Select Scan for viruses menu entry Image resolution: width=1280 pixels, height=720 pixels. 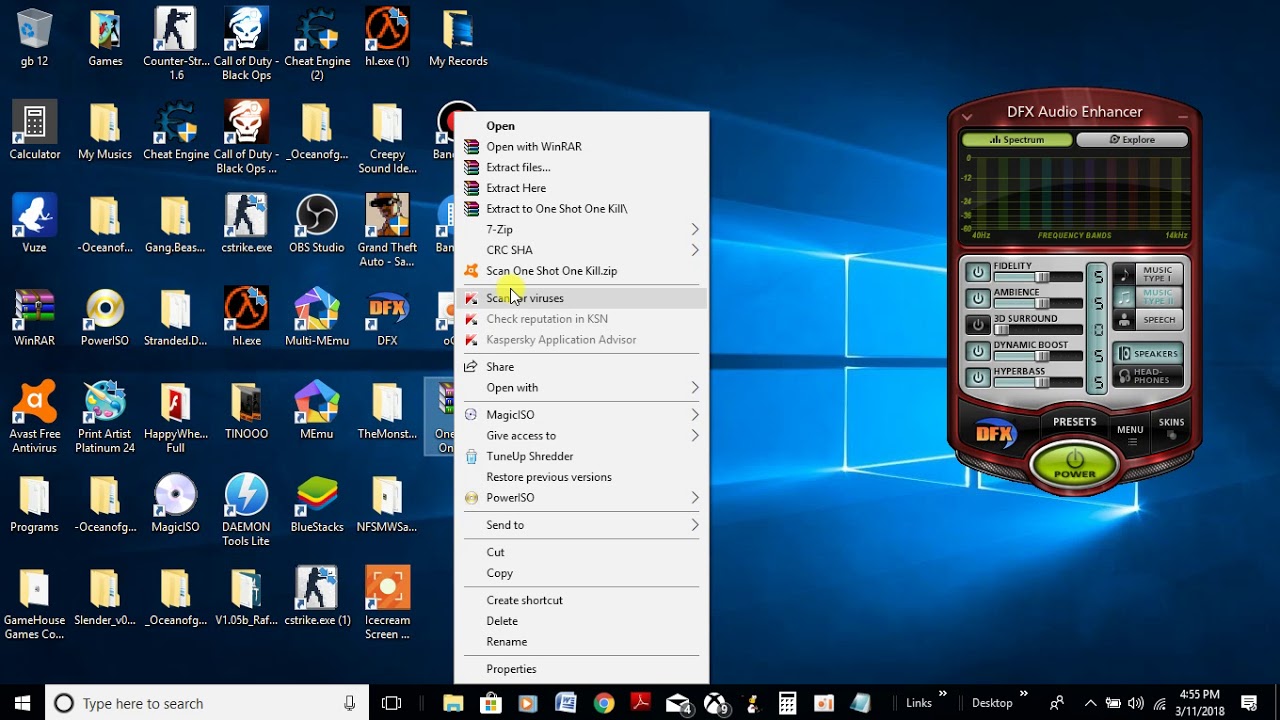[x=581, y=298]
